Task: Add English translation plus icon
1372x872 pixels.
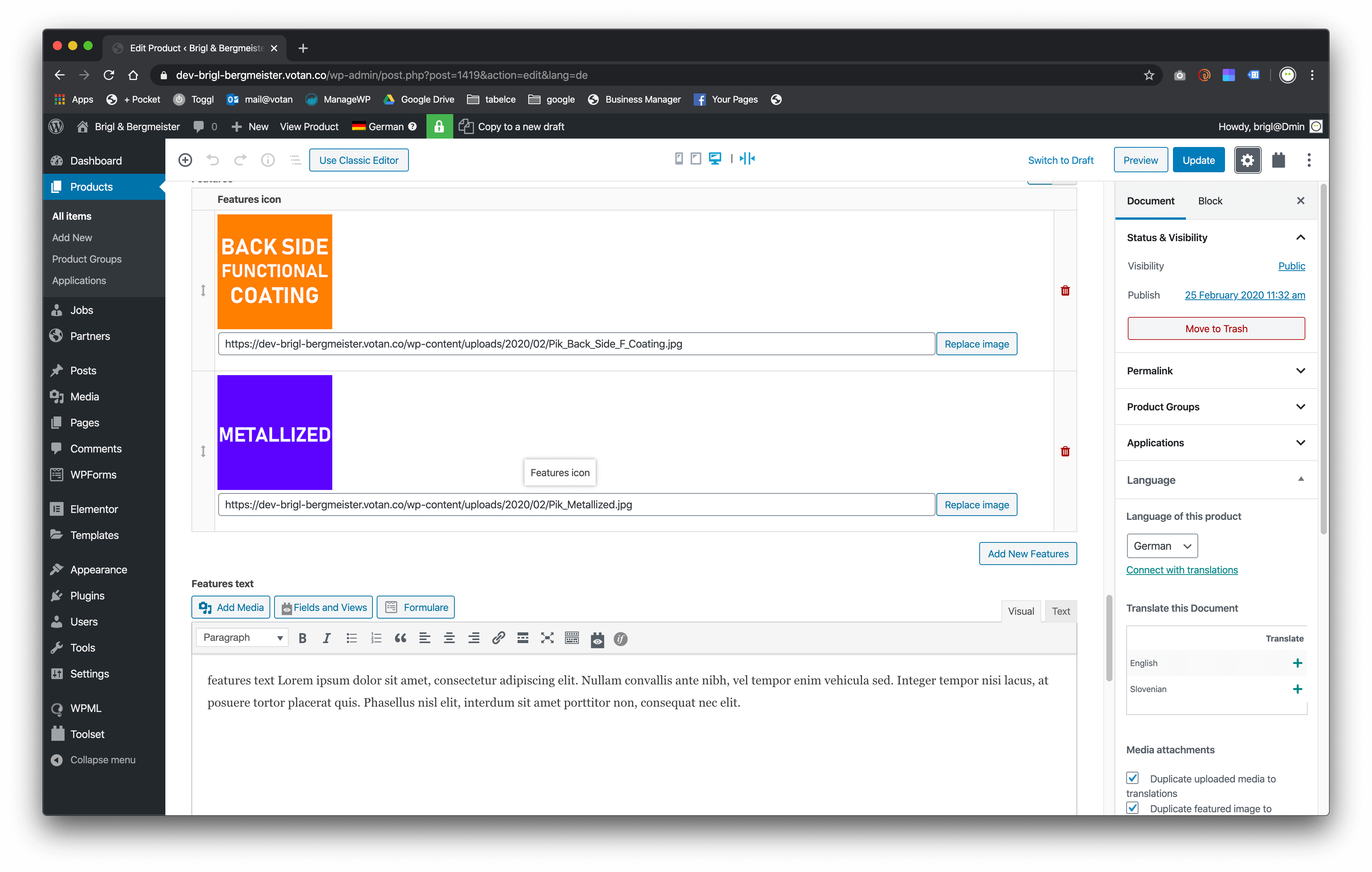Action: click(x=1297, y=663)
